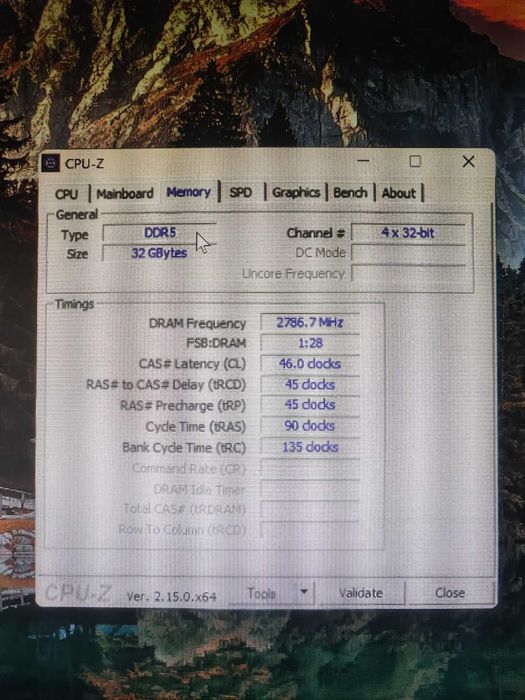Click the Bank Cycle Time (tRC) label
Viewport: 525px width, 700px height.
[184, 448]
